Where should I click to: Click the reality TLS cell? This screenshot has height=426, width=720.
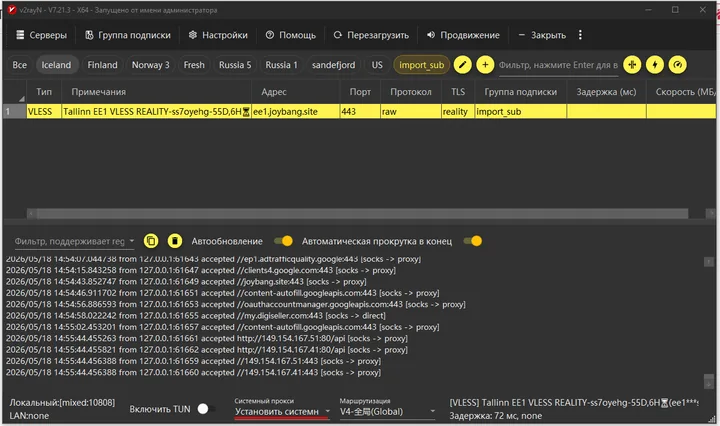[458, 112]
